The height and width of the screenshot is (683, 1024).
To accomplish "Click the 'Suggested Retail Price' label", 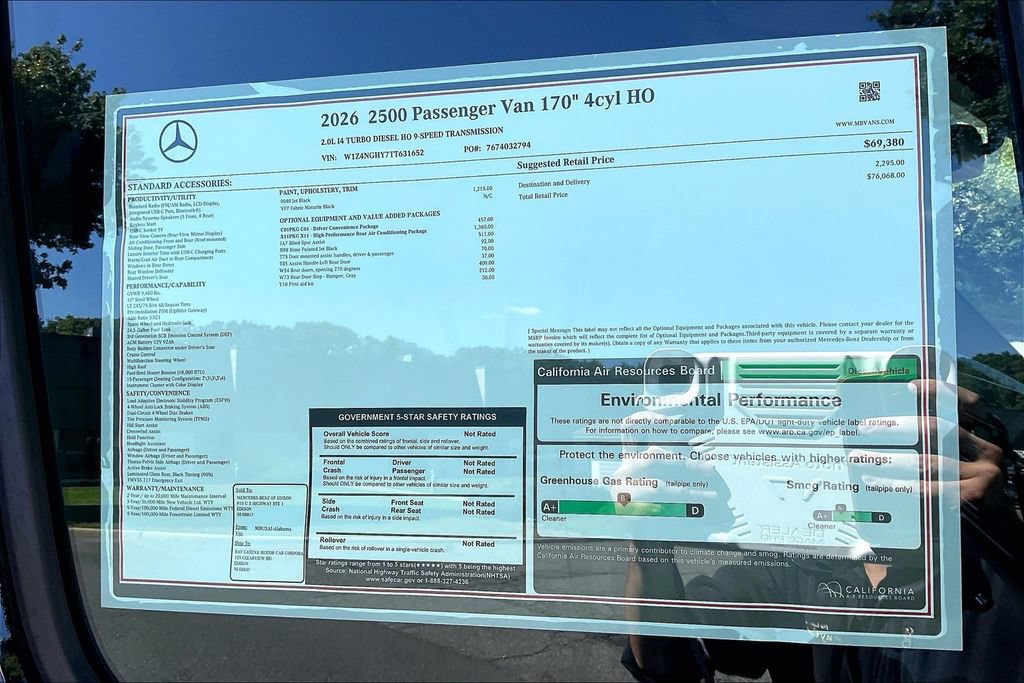I will click(565, 162).
